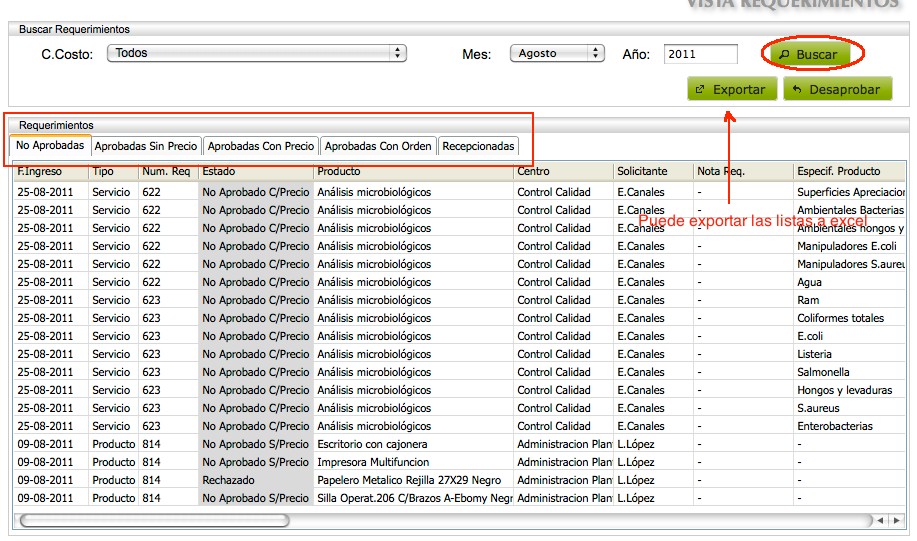Viewport: 917px width, 541px height.
Task: Click the Especif. Producto column header
Action: (849, 171)
